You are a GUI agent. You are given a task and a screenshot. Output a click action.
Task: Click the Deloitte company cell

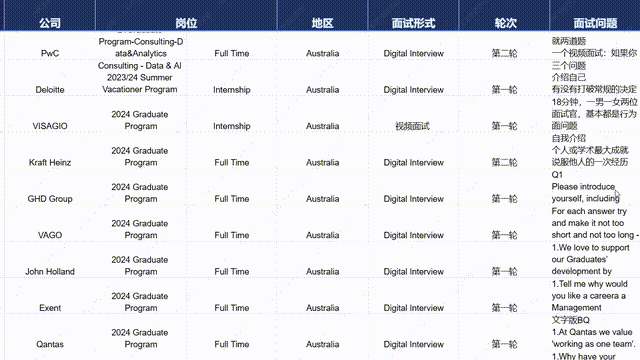click(50, 90)
